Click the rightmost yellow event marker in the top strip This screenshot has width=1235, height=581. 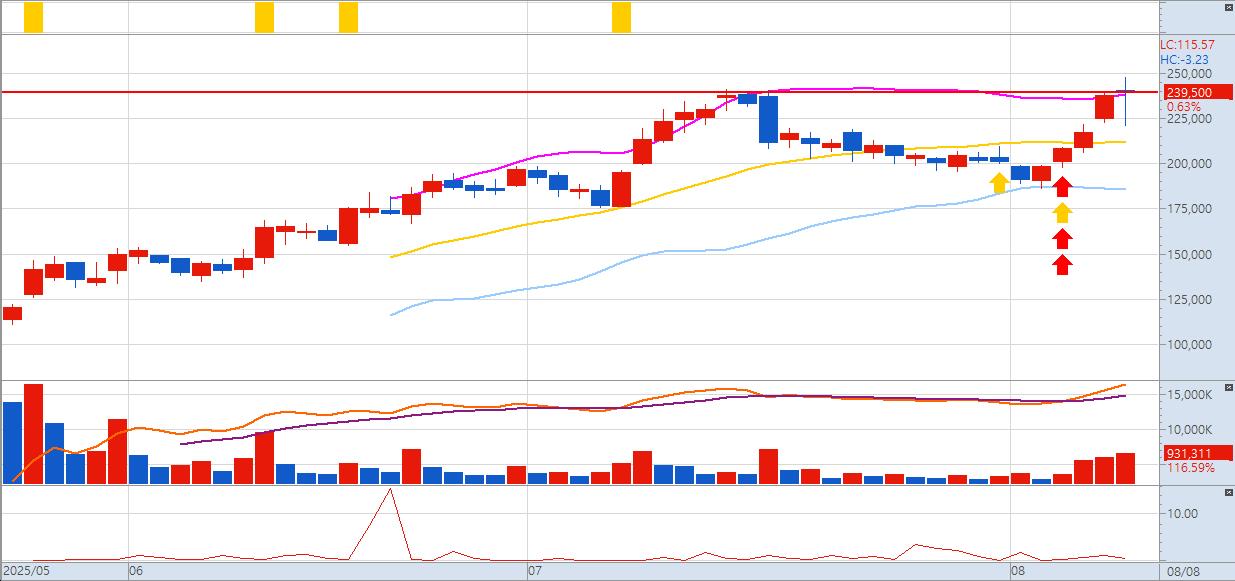[x=621, y=17]
